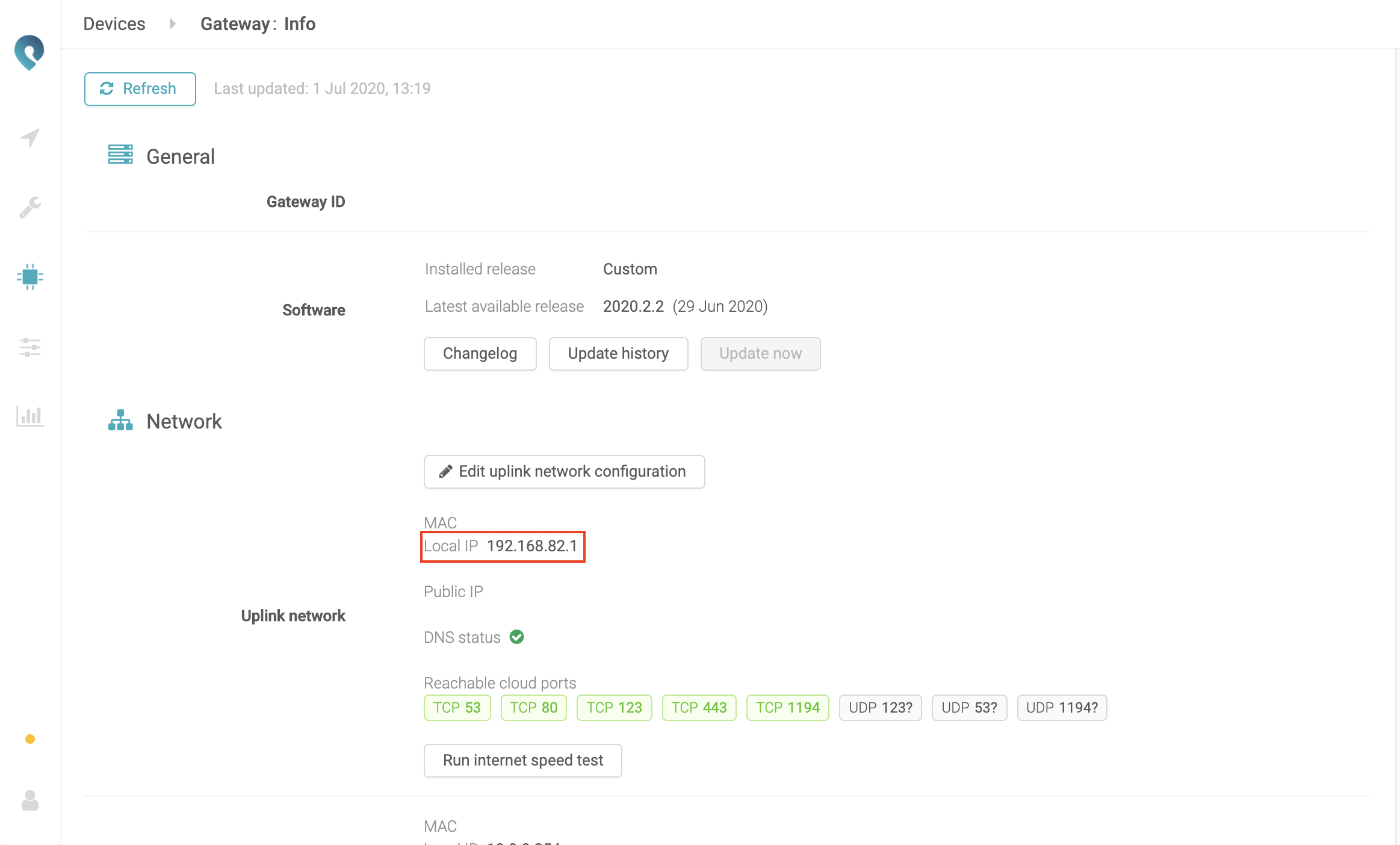View the Update history
Viewport: 1400px width, 845px height.
[618, 354]
